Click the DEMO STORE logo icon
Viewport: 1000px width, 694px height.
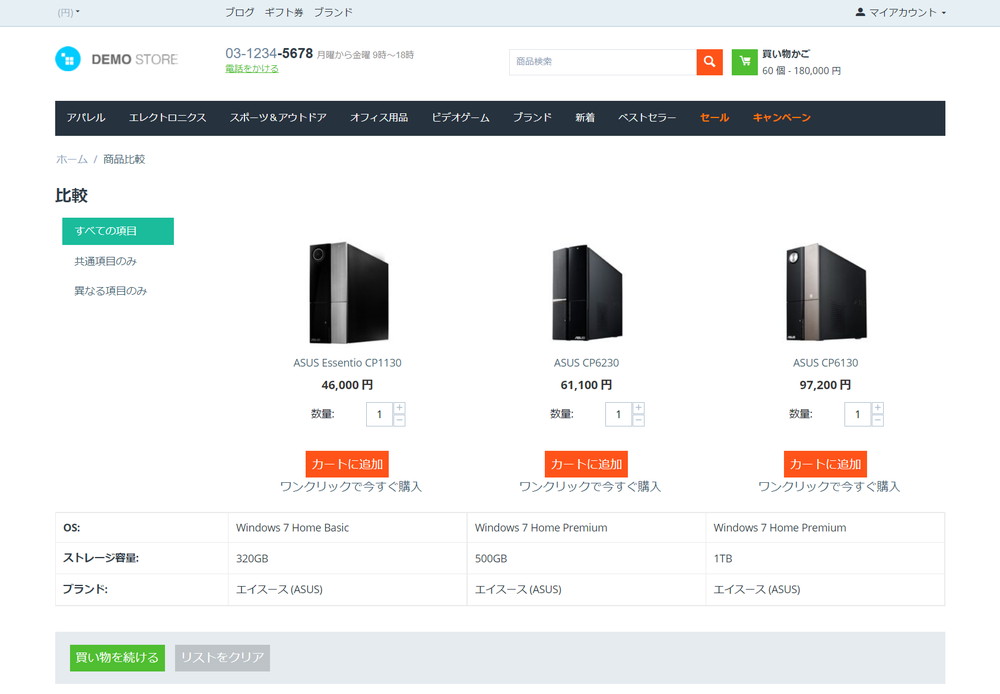point(68,59)
